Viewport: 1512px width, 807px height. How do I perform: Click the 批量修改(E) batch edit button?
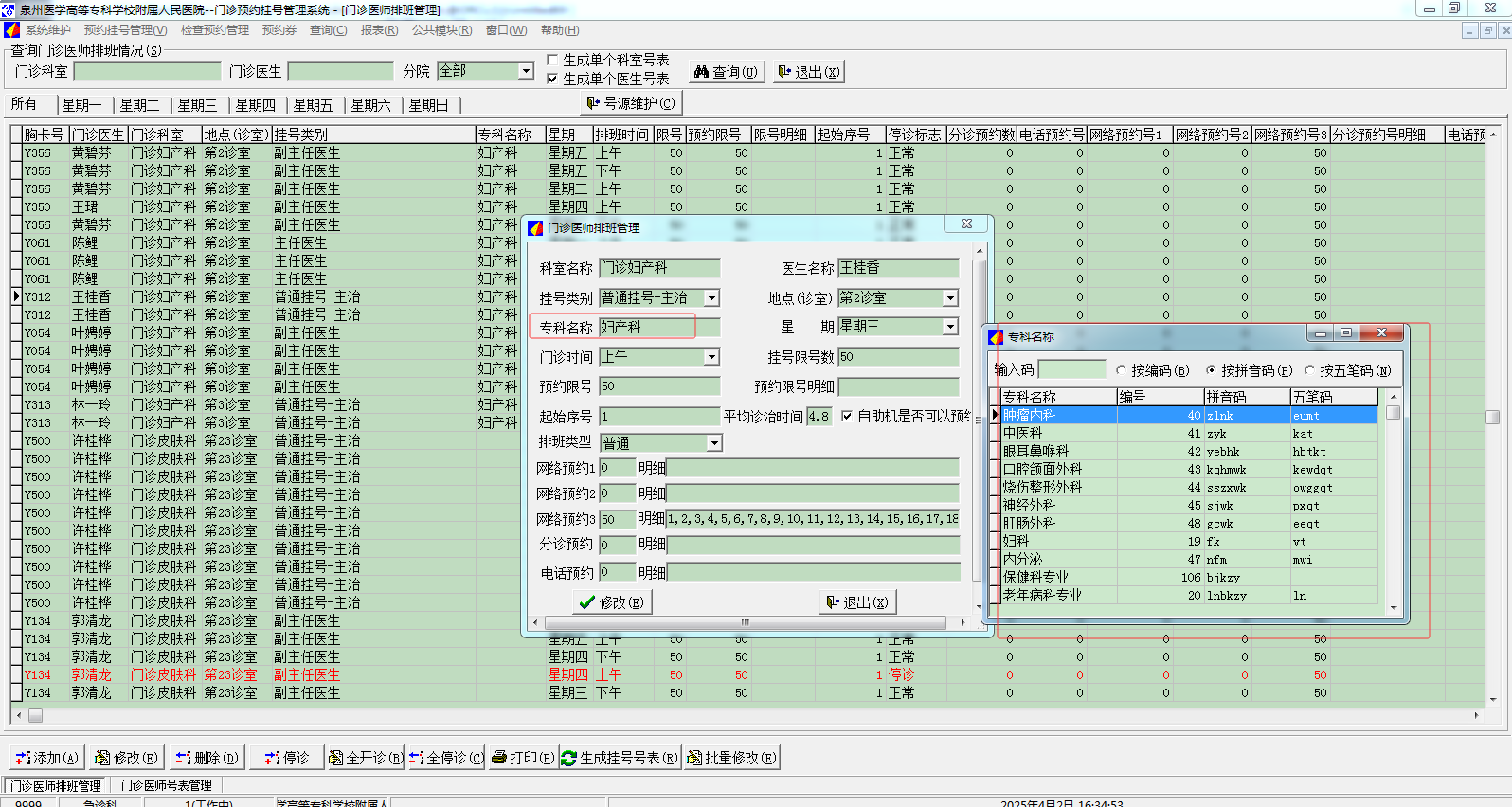(731, 758)
